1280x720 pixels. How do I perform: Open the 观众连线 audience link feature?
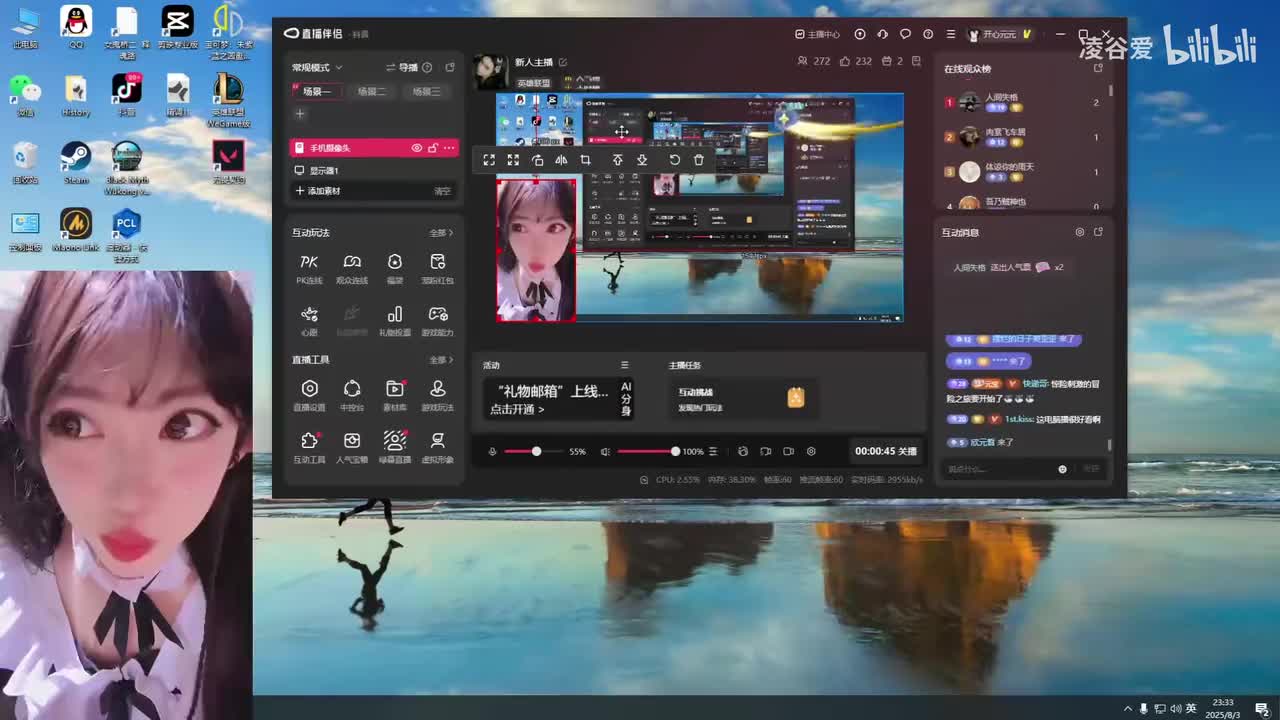(352, 269)
